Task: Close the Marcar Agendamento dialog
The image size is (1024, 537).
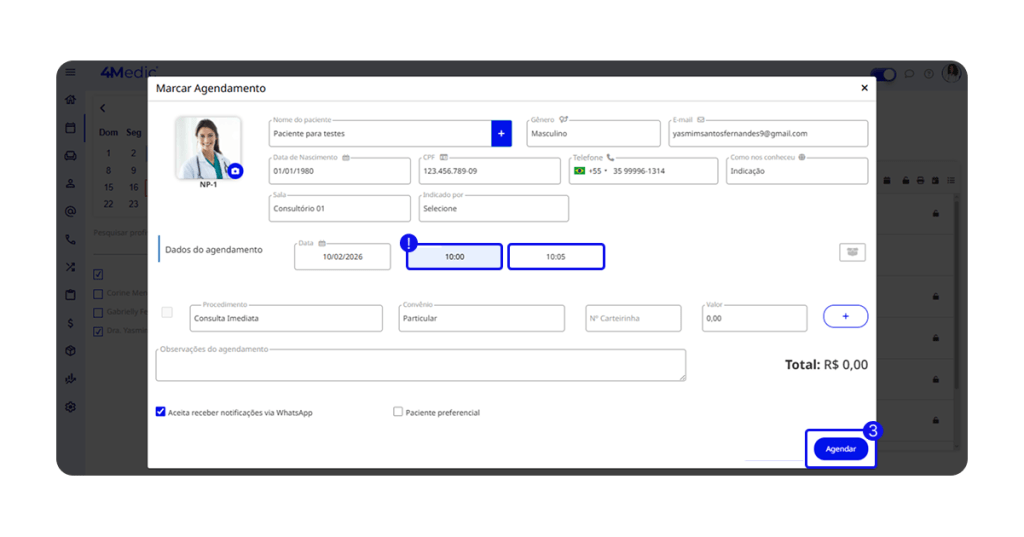Action: [864, 88]
